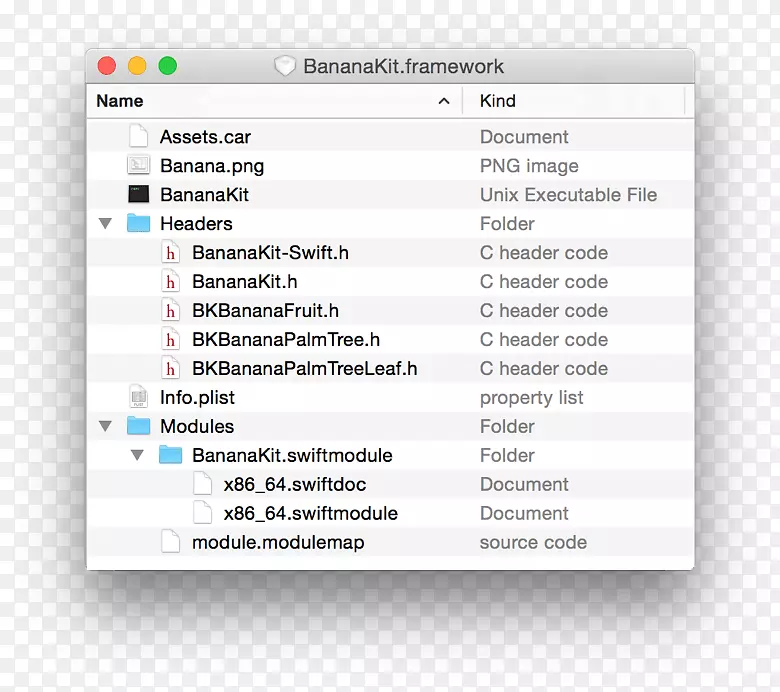
Task: Click the Modules folder icon
Action: point(138,427)
